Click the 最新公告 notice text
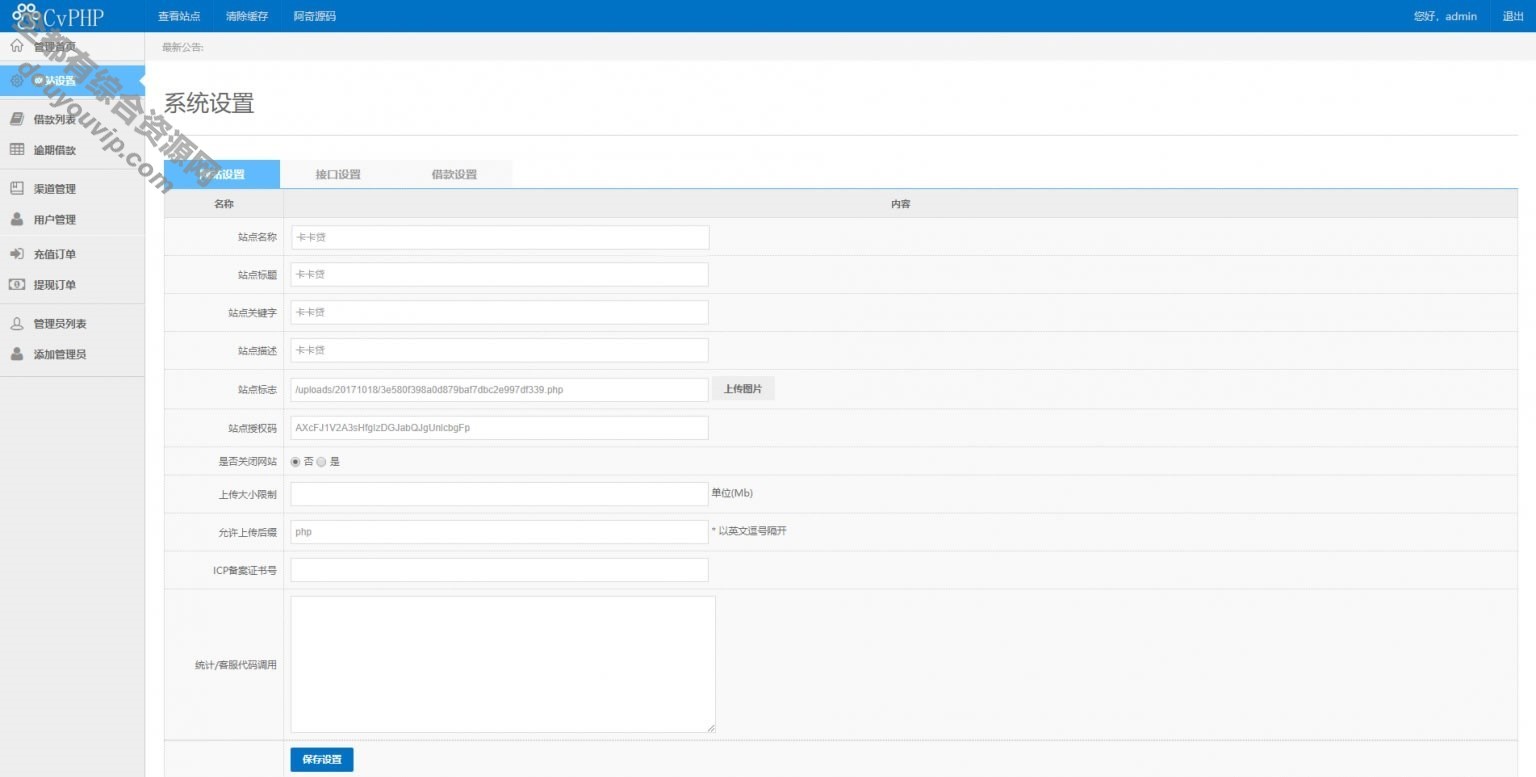Image resolution: width=1536 pixels, height=777 pixels. [183, 47]
